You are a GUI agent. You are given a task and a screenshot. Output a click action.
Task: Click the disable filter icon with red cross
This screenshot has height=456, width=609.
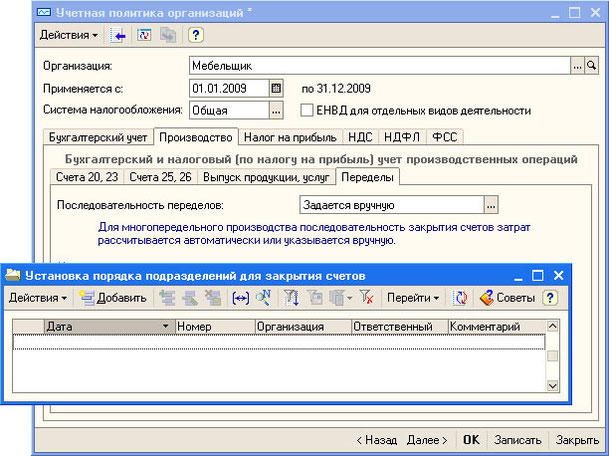(x=367, y=297)
